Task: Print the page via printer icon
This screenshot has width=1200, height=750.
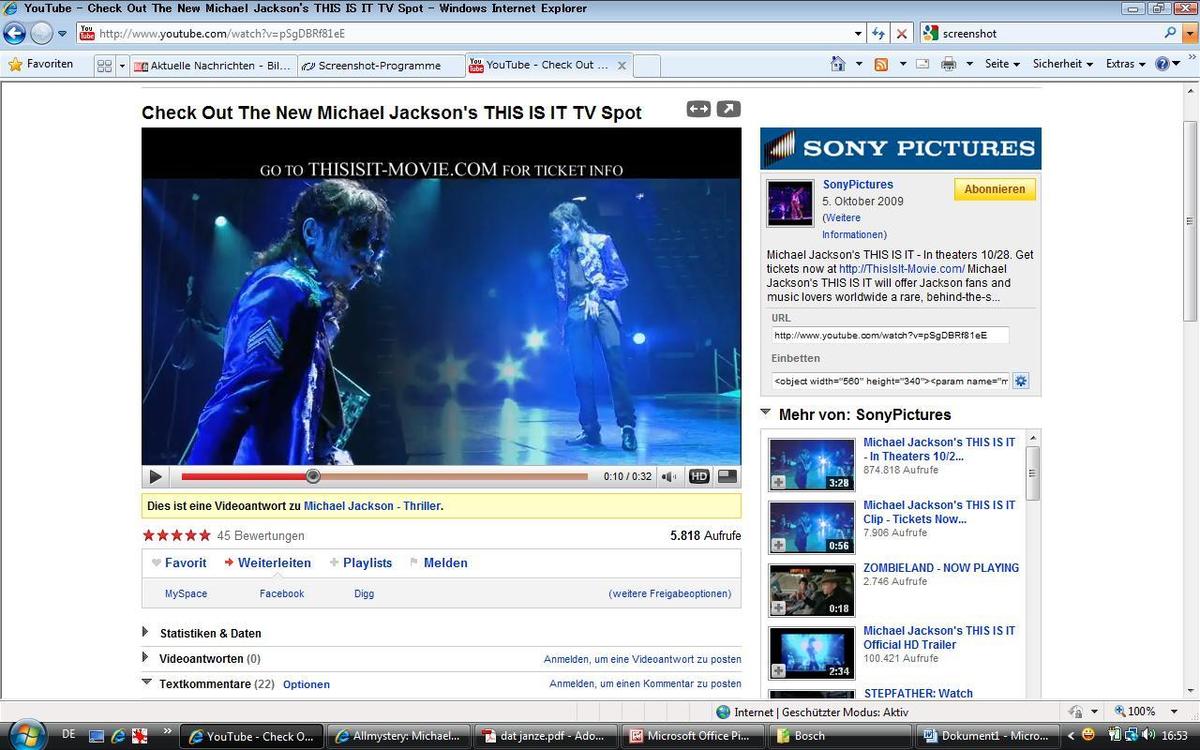Action: (x=948, y=64)
